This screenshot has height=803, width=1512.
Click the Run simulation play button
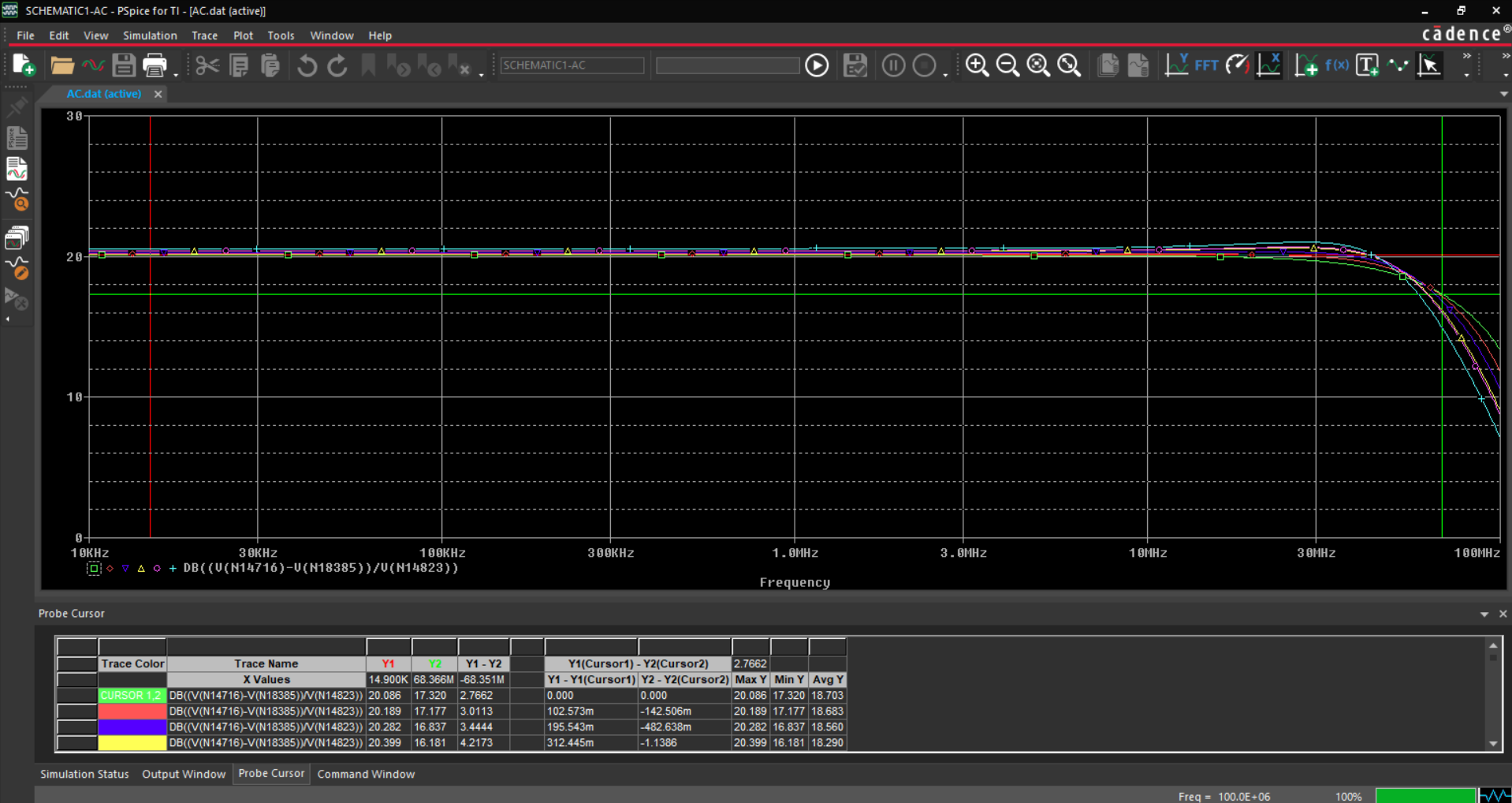(x=817, y=65)
